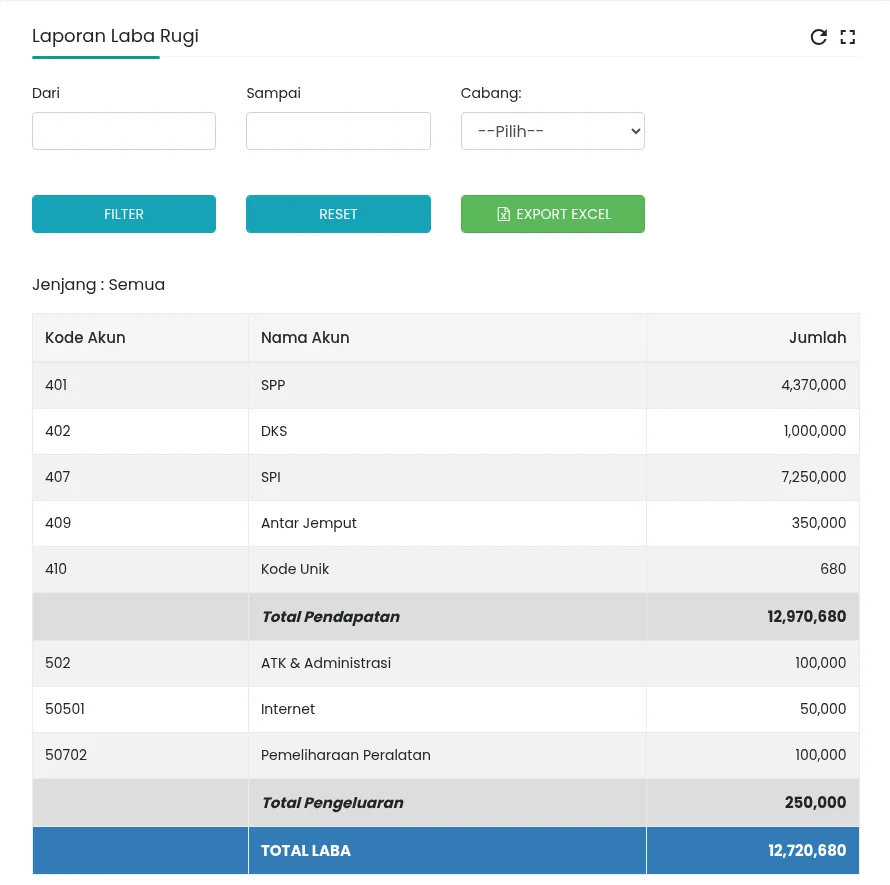Click the total 12,720,680
Image resolution: width=890 pixels, height=885 pixels.
click(x=807, y=850)
